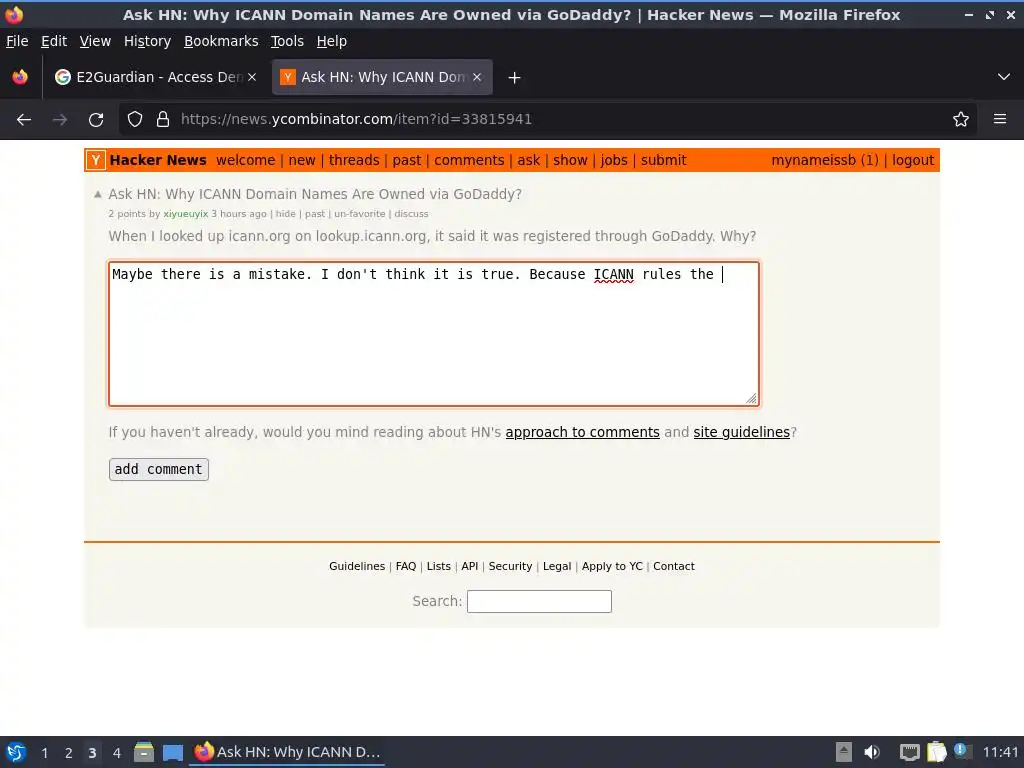Open the Tools menu

tap(287, 41)
